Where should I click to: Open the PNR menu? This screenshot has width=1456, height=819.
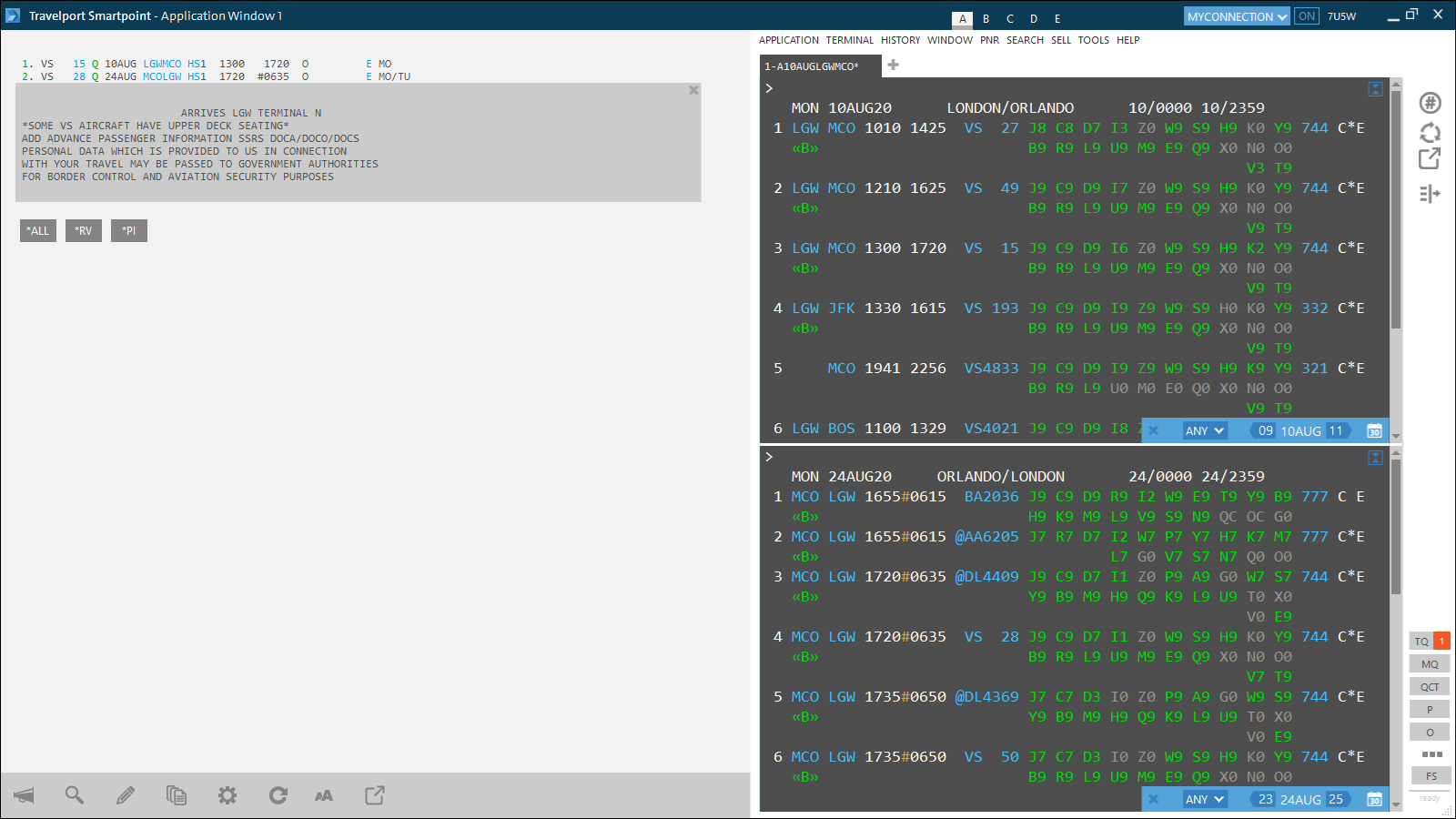pos(990,40)
